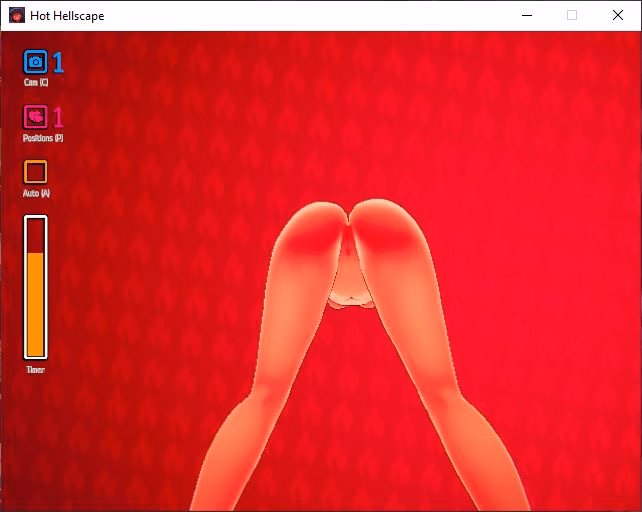This screenshot has height=512, width=642.
Task: Click the Hot Hellscape app icon in title bar
Action: click(17, 16)
